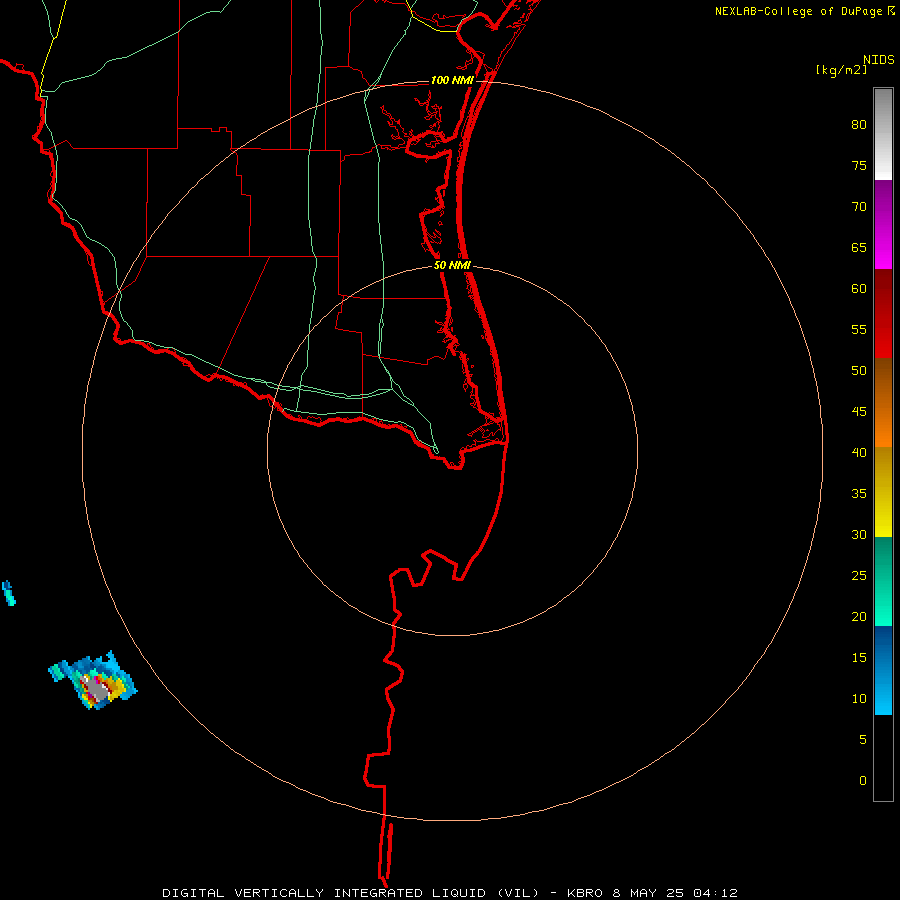Click the 15 value on the color scale
Screen dimensions: 900x900
(x=859, y=658)
